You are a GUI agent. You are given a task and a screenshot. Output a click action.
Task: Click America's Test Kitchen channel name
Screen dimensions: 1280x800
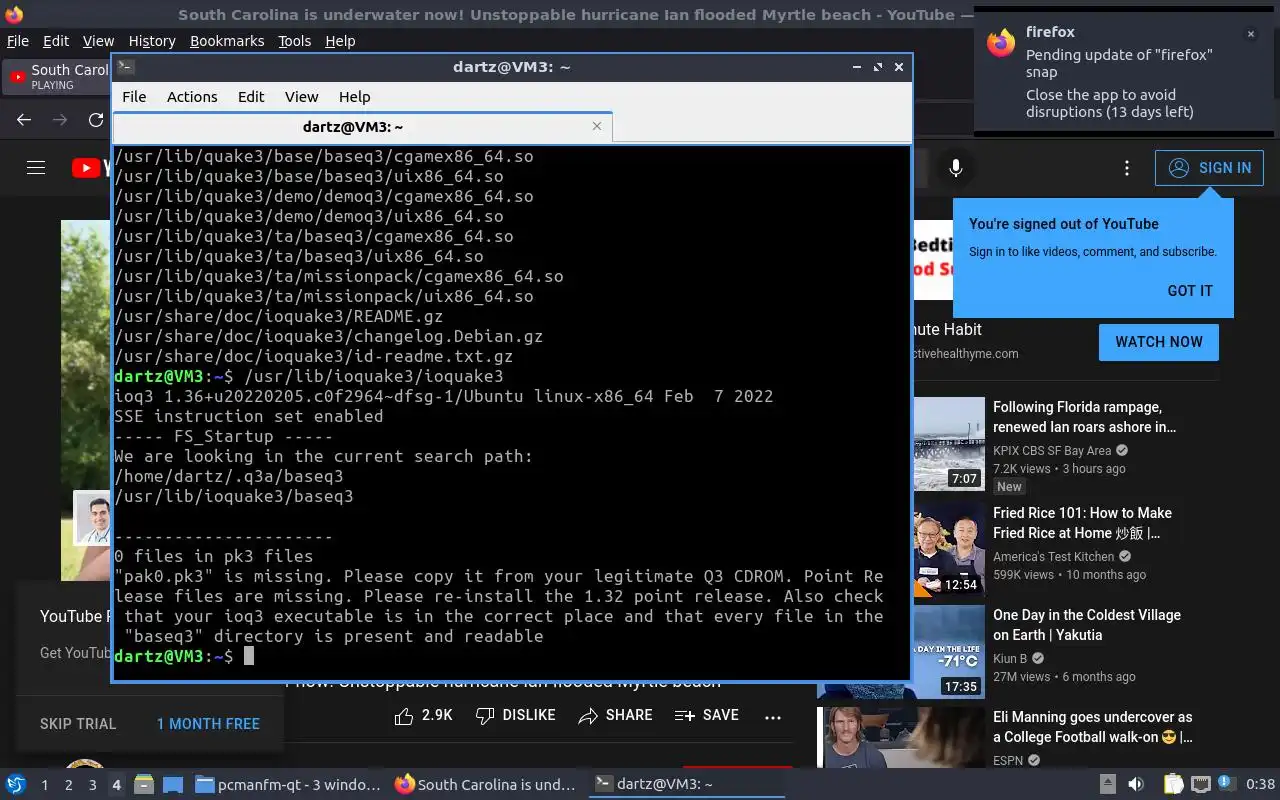pos(1053,557)
